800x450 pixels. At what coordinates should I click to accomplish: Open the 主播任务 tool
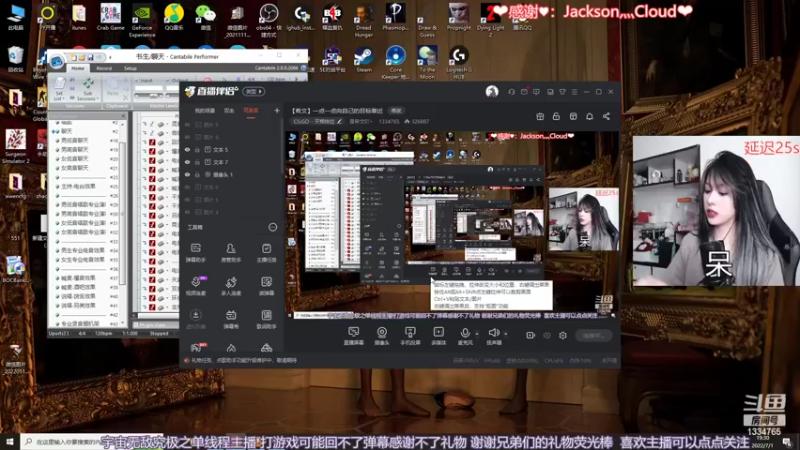[266, 253]
